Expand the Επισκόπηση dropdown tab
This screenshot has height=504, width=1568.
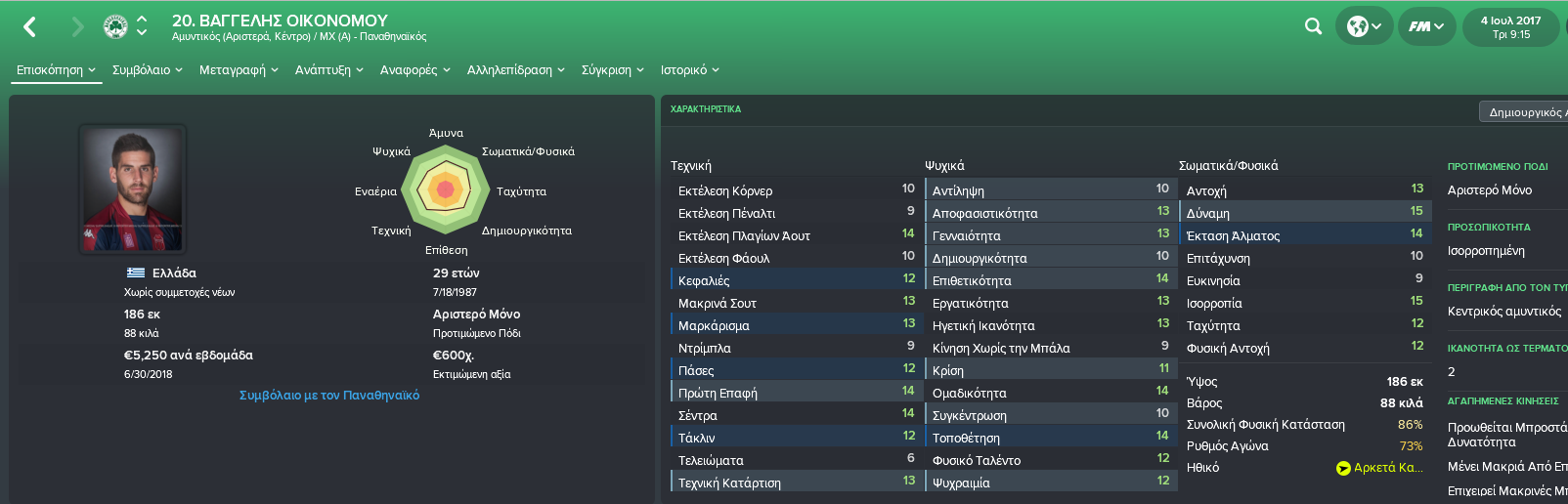click(56, 70)
